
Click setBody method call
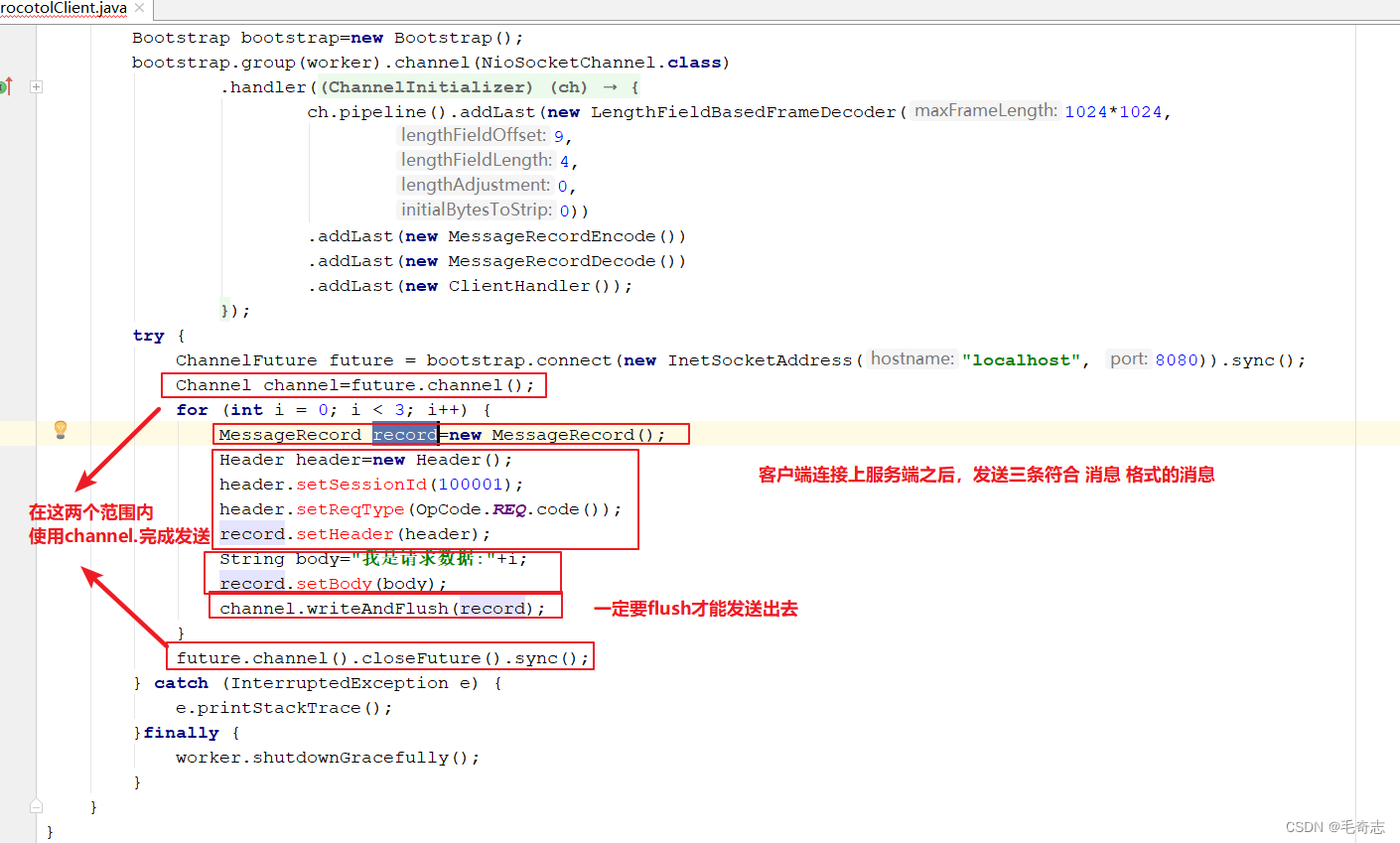pyautogui.click(x=334, y=584)
